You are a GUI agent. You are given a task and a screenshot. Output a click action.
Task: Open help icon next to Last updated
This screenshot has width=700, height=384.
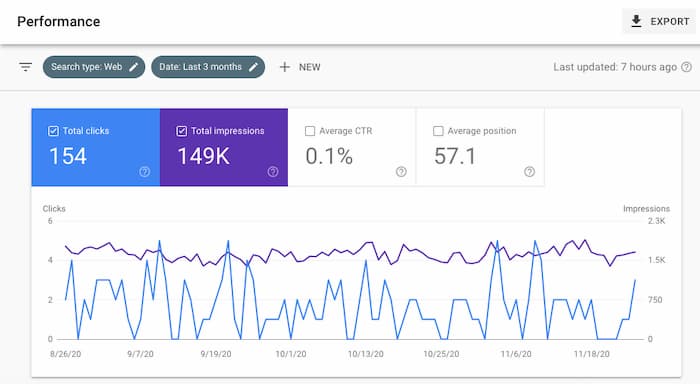(x=687, y=67)
